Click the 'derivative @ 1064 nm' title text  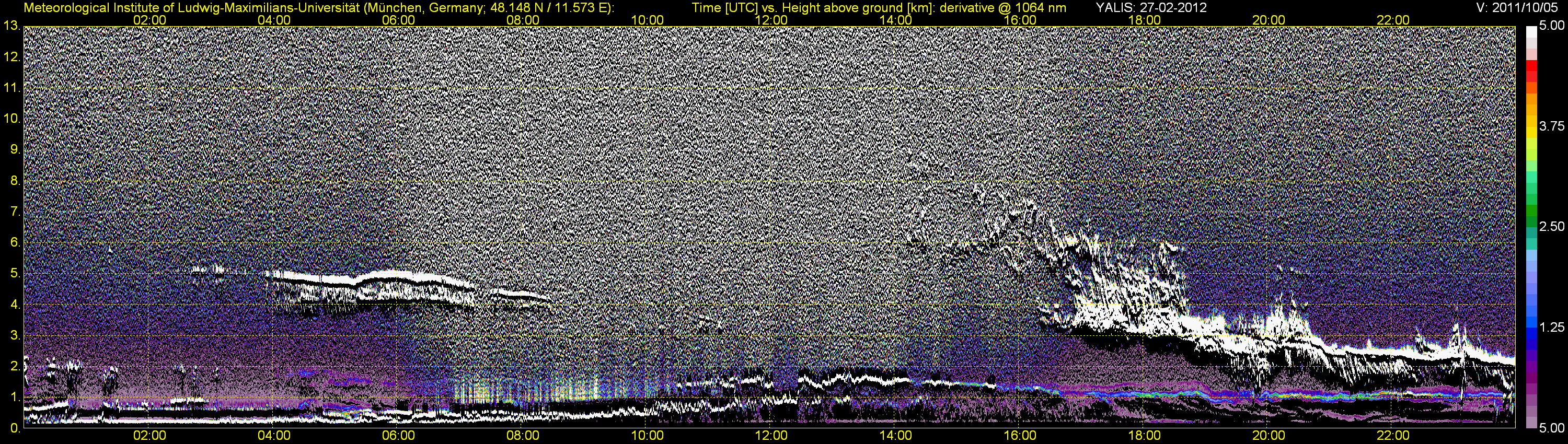click(x=1002, y=8)
